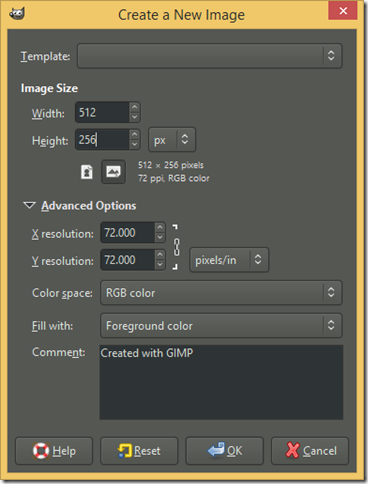Screen dimensions: 368x484
Task: Open the Template dropdown
Action: point(210,56)
